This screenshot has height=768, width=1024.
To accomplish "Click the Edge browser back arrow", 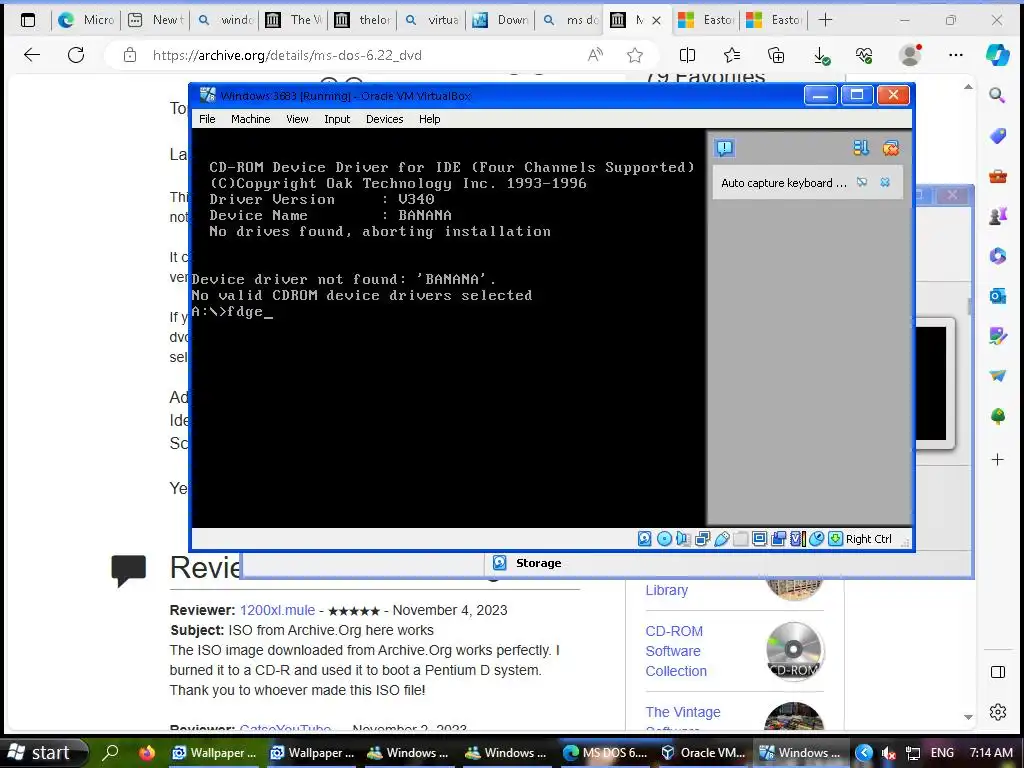I will 31,55.
